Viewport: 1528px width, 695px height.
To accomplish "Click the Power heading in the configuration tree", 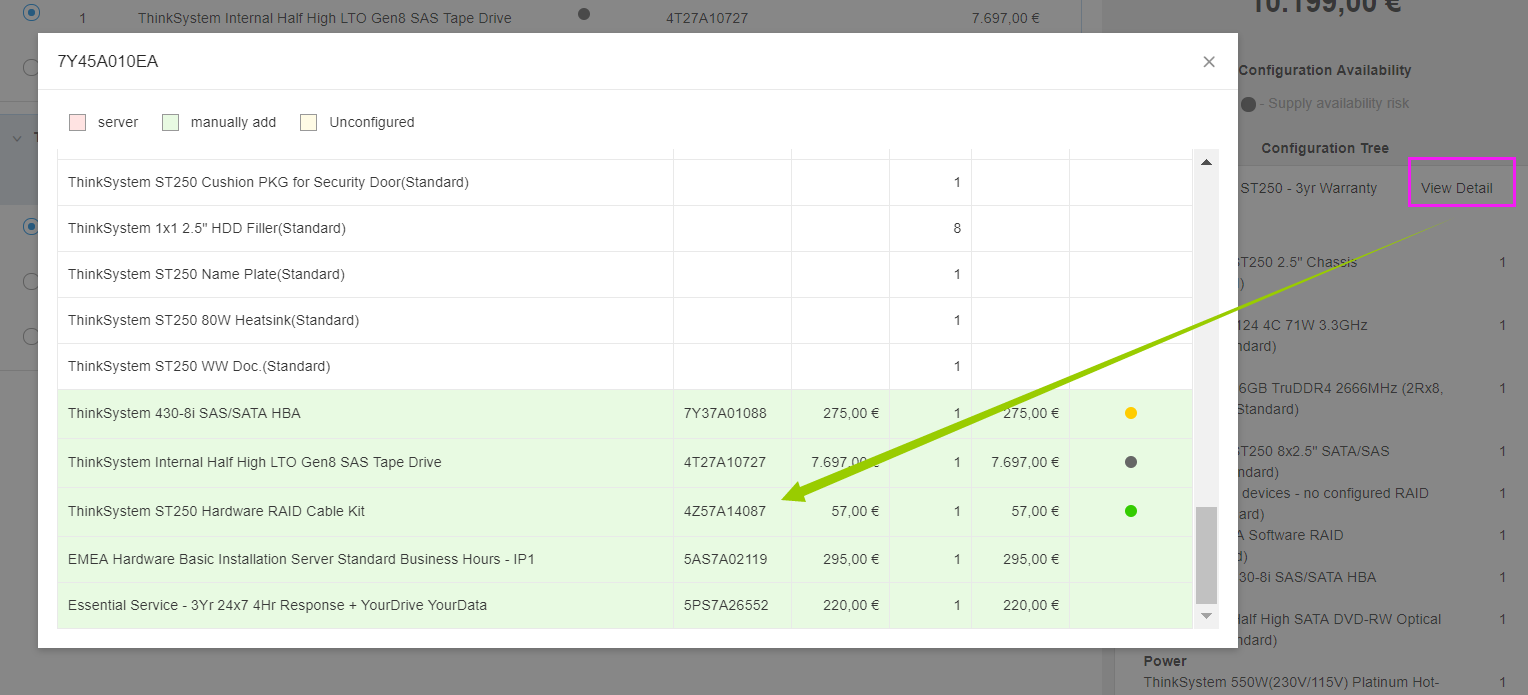I will point(1165,661).
